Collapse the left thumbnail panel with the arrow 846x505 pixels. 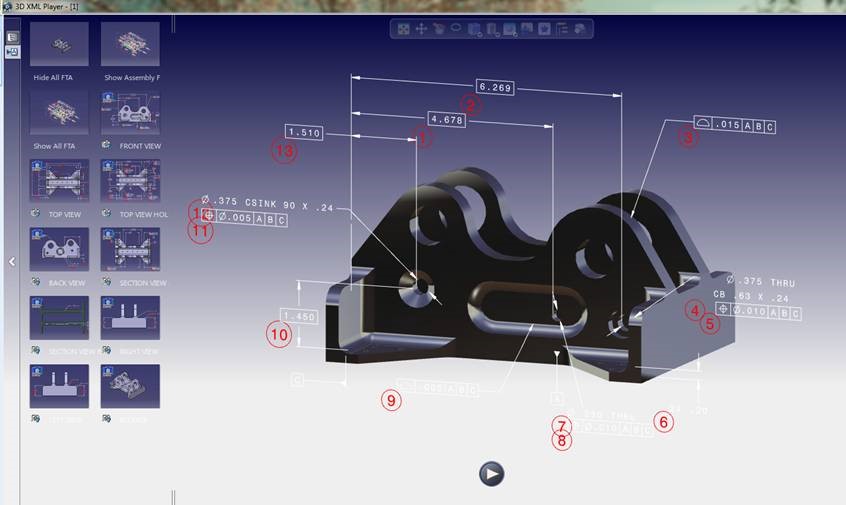(12, 262)
